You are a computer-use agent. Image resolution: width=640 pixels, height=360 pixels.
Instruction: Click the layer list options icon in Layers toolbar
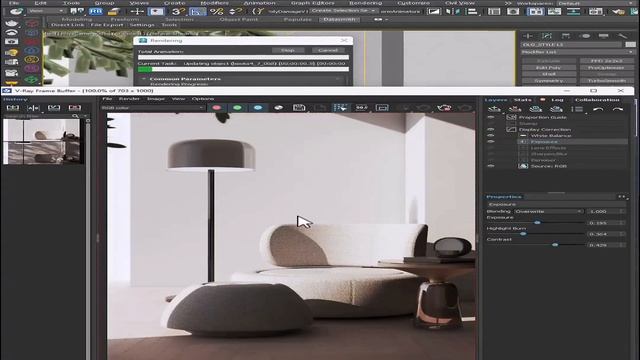pyautogui.click(x=577, y=109)
